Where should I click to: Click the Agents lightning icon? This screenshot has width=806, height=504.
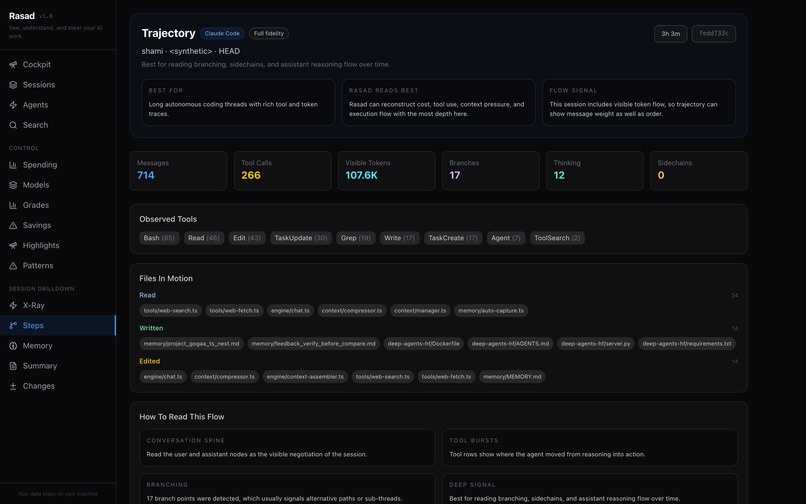[13, 105]
